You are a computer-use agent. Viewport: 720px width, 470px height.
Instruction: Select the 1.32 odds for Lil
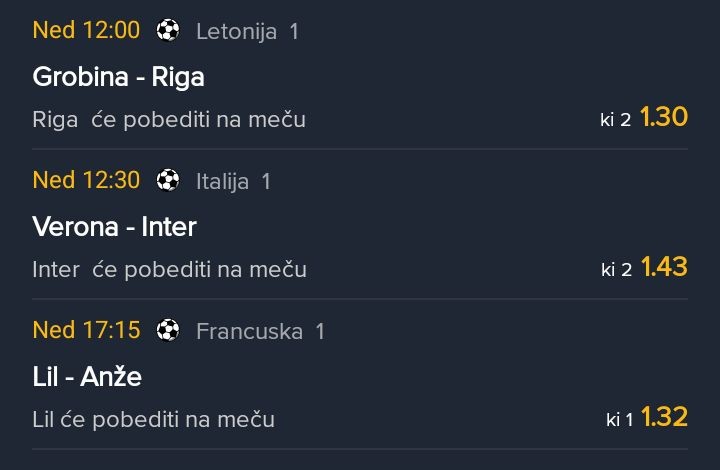664,418
